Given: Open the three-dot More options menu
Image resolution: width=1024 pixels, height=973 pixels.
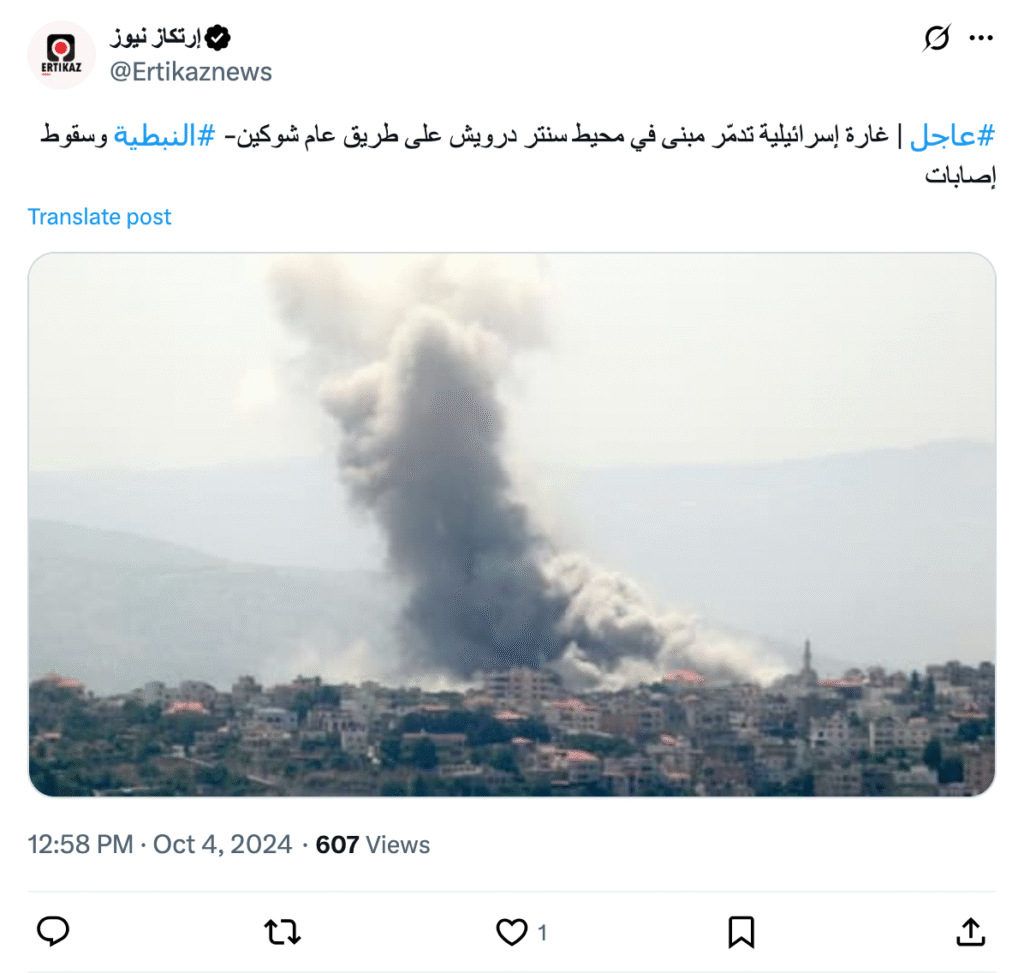Looking at the screenshot, I should tap(981, 39).
